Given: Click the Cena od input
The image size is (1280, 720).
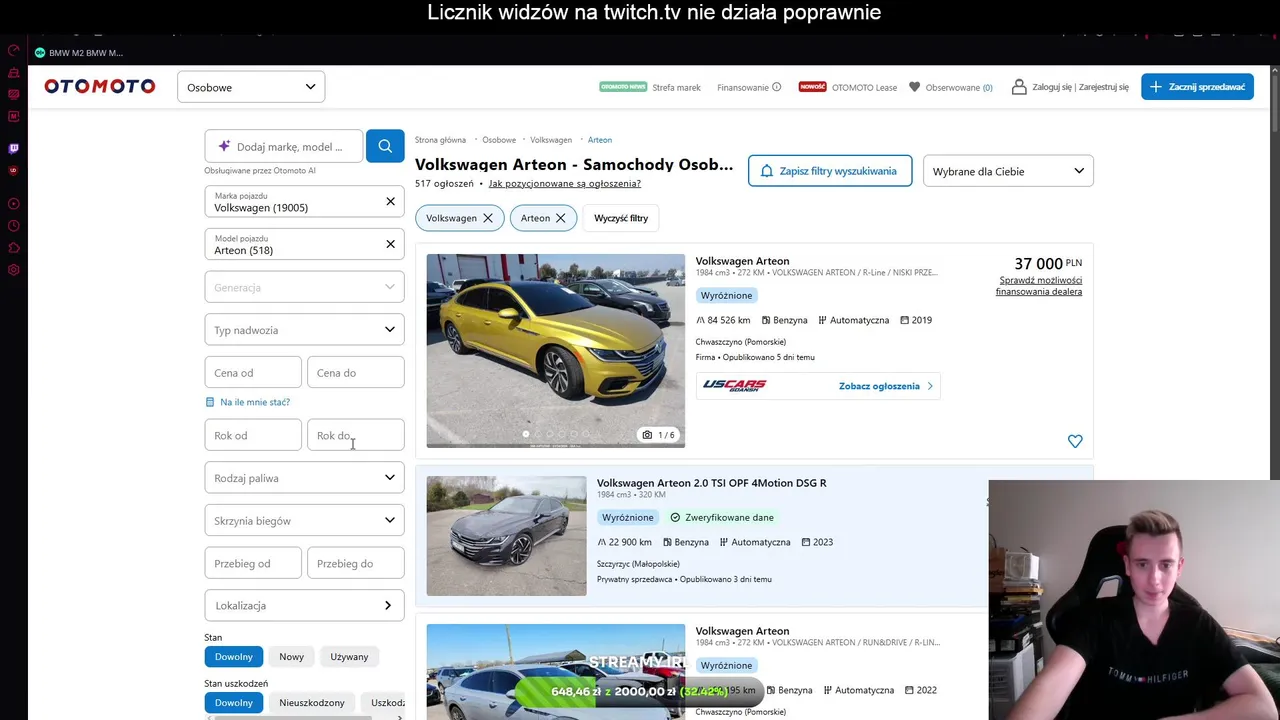Looking at the screenshot, I should 253,373.
